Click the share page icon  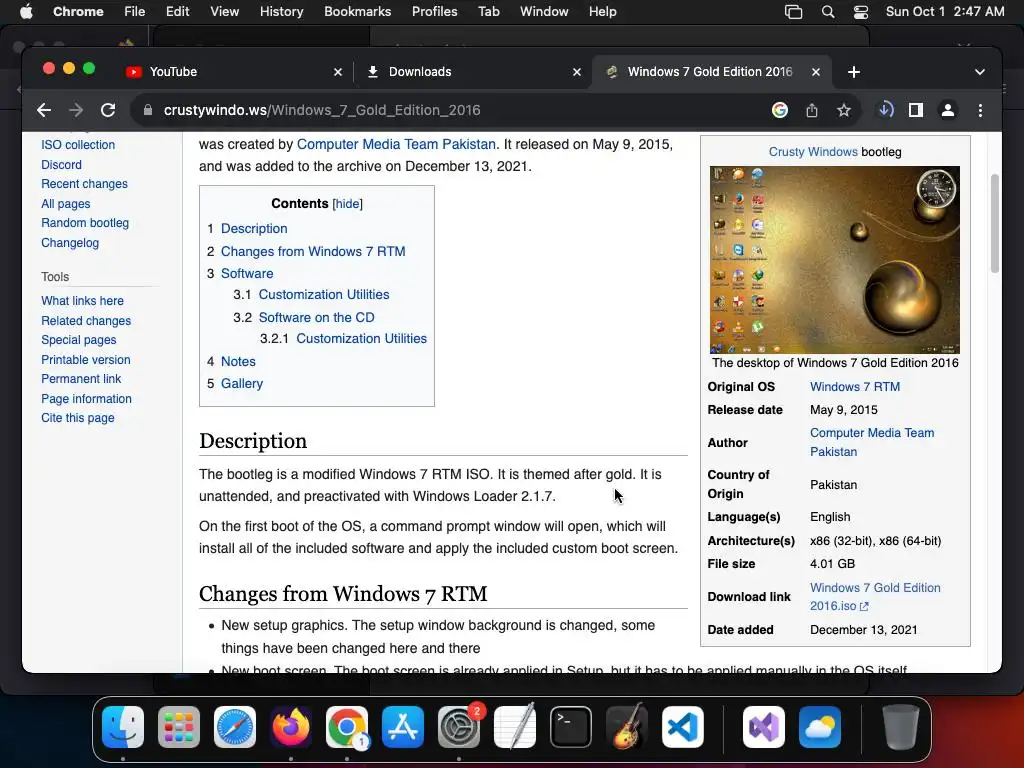tap(812, 110)
